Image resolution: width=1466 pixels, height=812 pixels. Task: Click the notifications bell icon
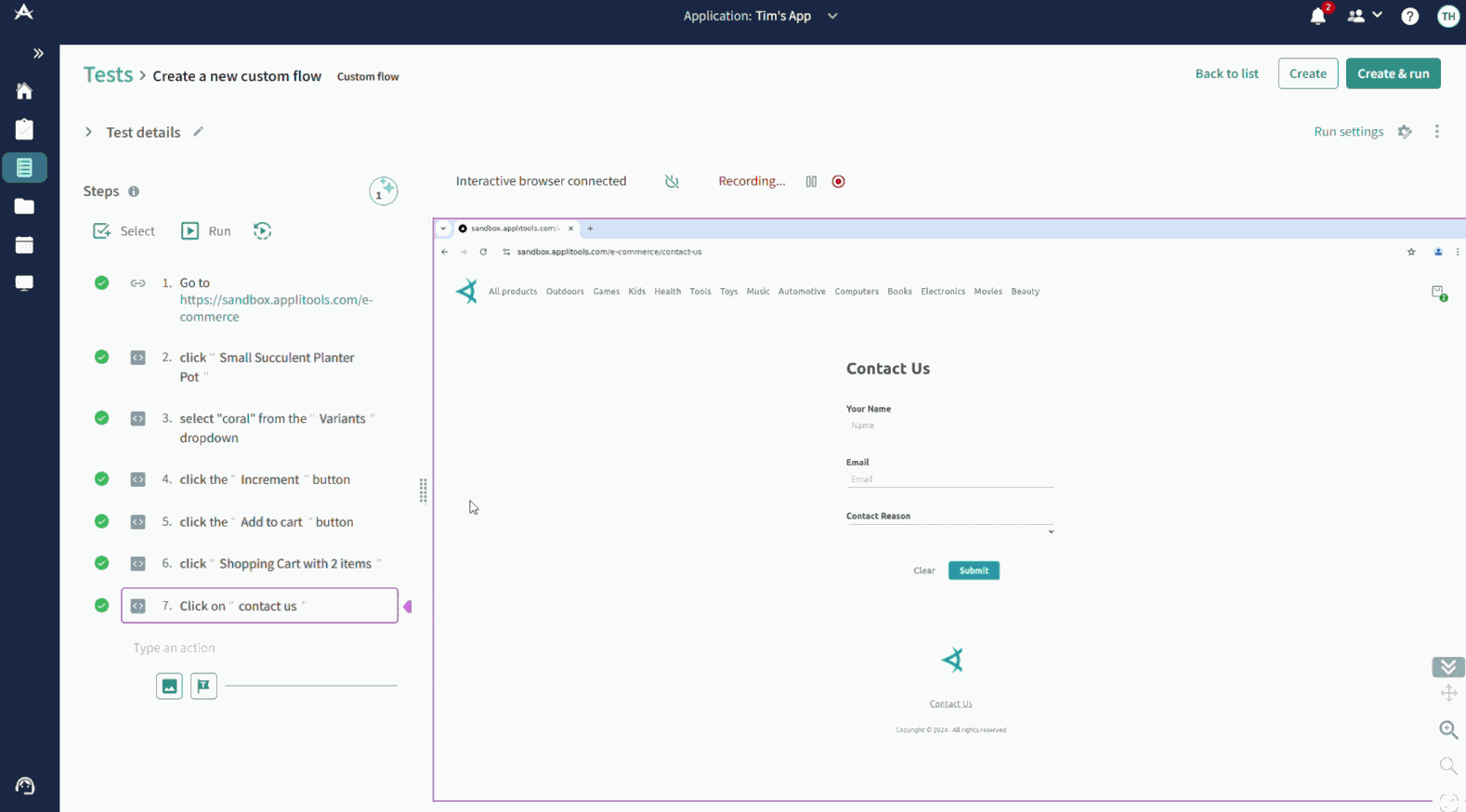1317,16
